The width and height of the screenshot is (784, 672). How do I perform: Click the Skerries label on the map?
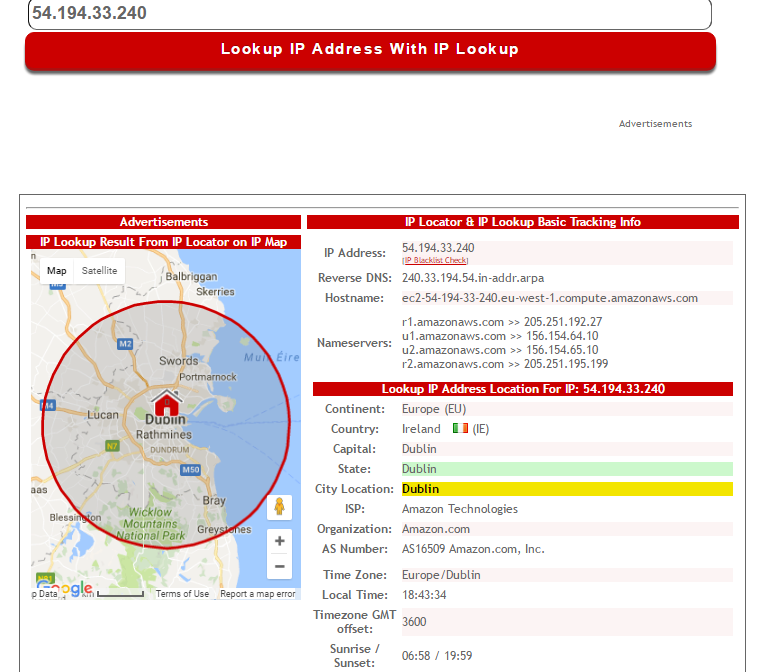click(x=215, y=292)
